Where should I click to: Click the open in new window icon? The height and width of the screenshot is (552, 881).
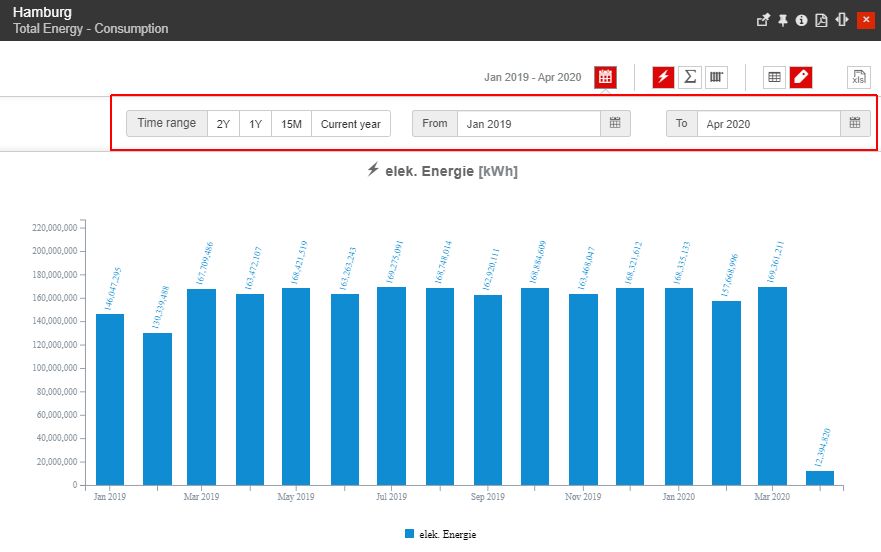click(763, 20)
